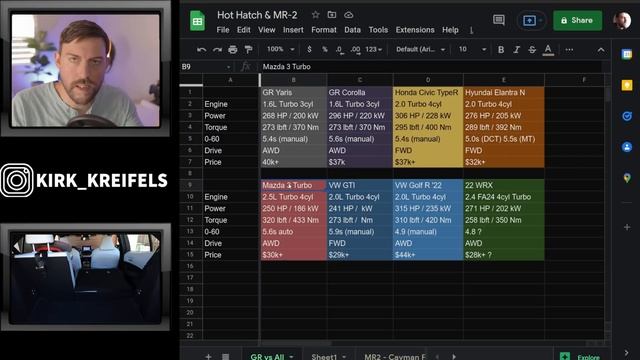This screenshot has width=640, height=360.
Task: Print the spreadsheet
Action: pos(233,50)
